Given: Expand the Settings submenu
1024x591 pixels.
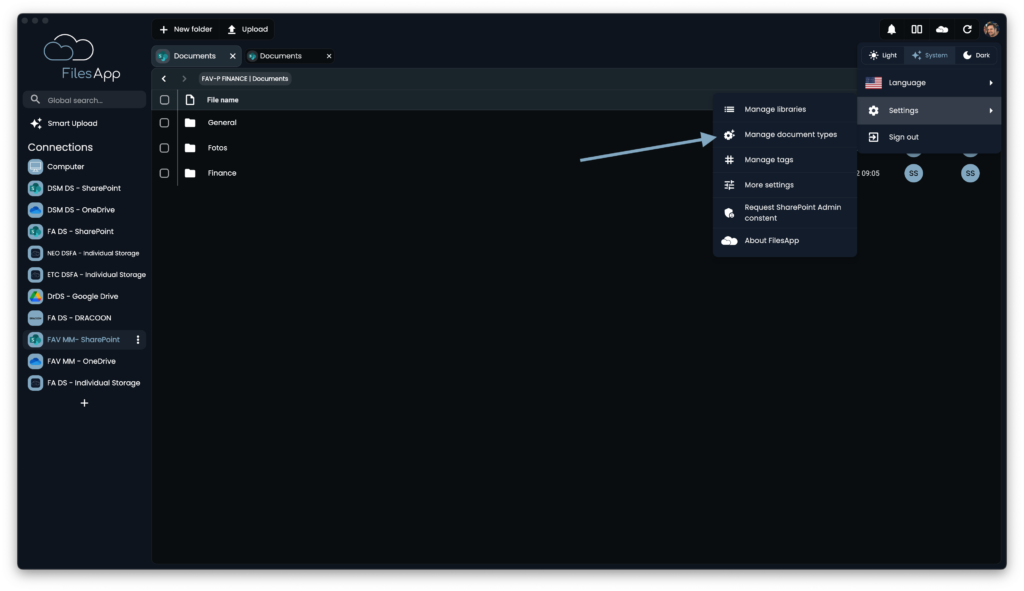Looking at the screenshot, I should (929, 110).
